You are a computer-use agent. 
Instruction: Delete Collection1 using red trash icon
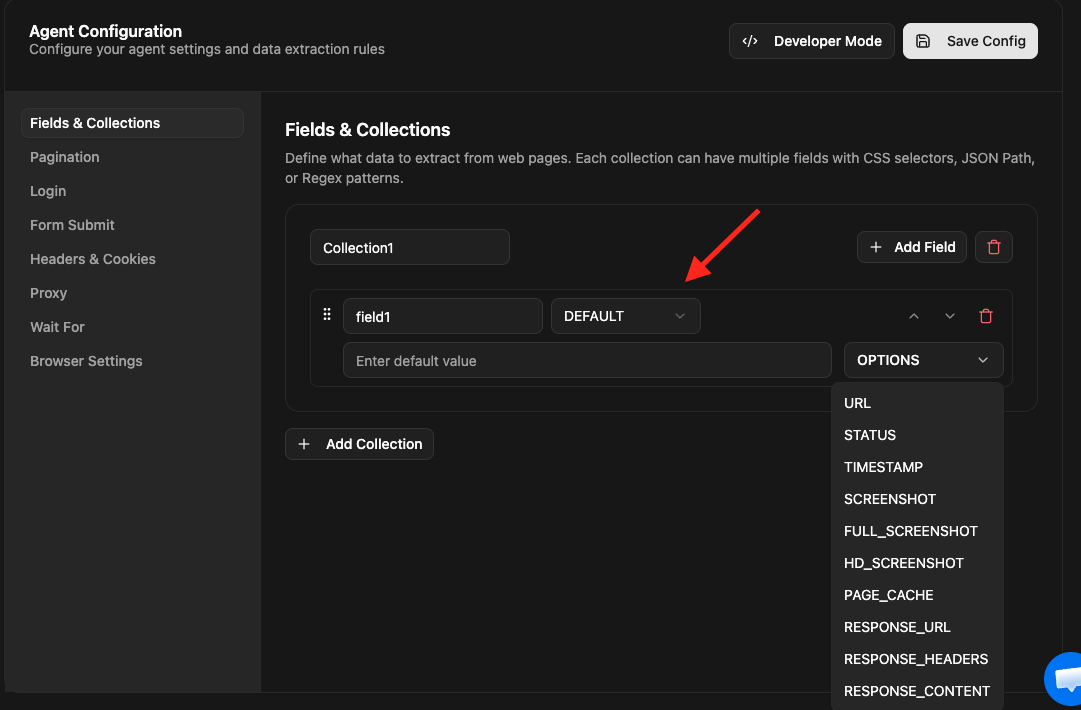pos(994,247)
